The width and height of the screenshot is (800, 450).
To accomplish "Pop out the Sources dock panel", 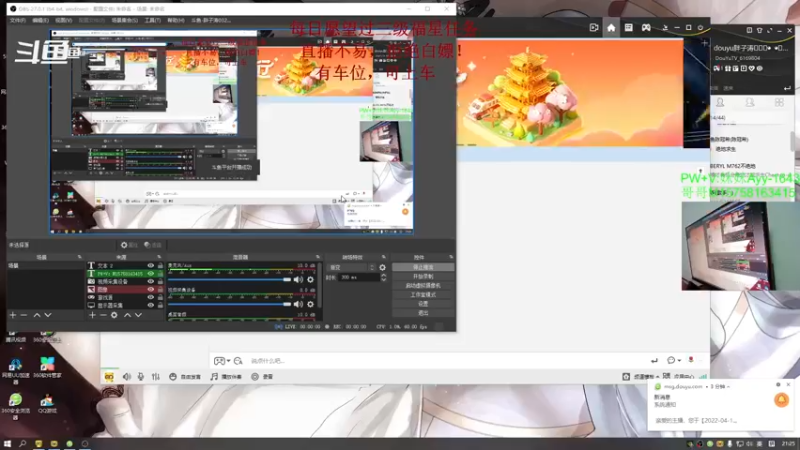I will tap(159, 257).
